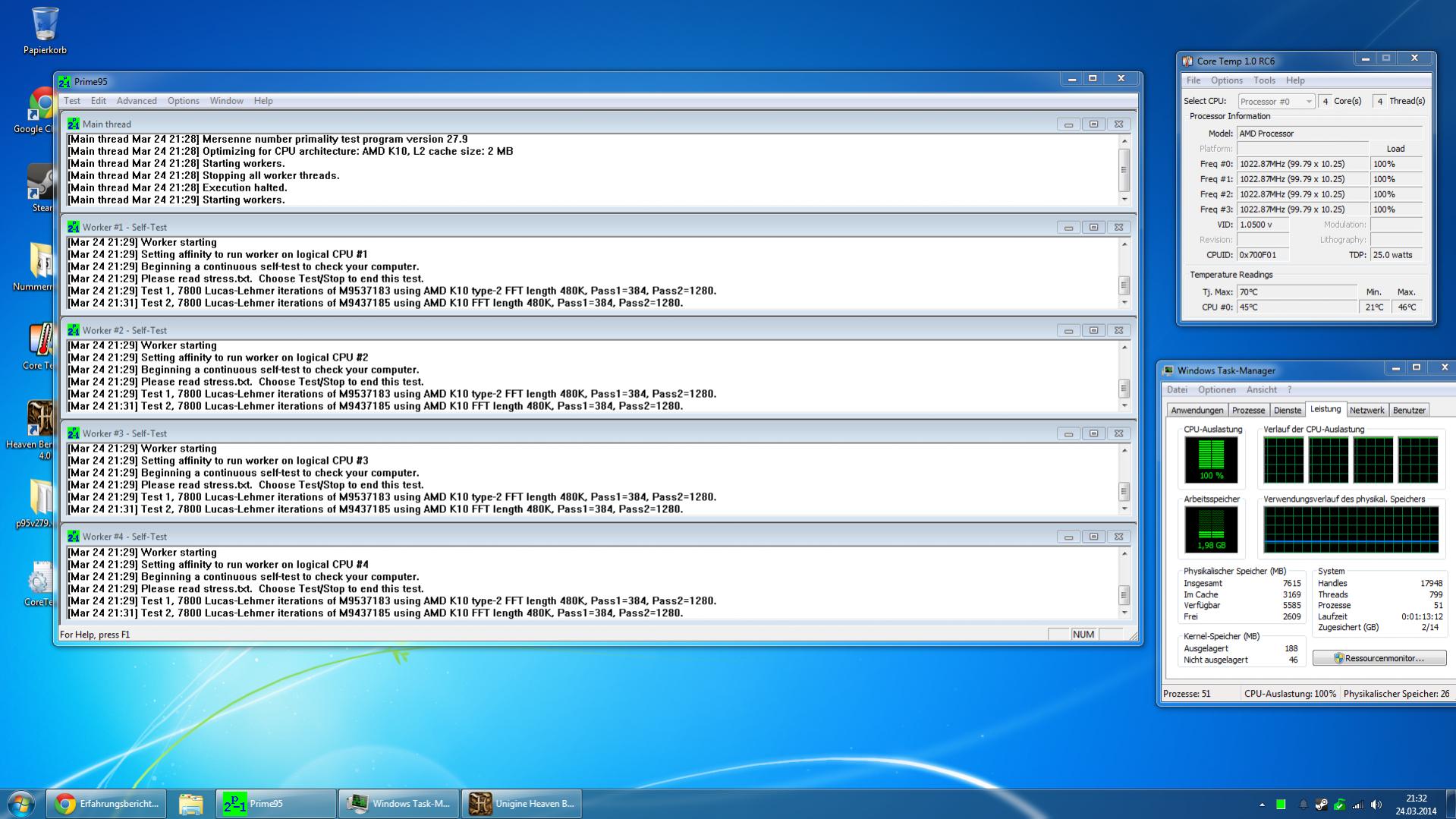Click the Worker #3 Self-Test pane icon
This screenshot has width=1456, height=819.
click(x=73, y=433)
